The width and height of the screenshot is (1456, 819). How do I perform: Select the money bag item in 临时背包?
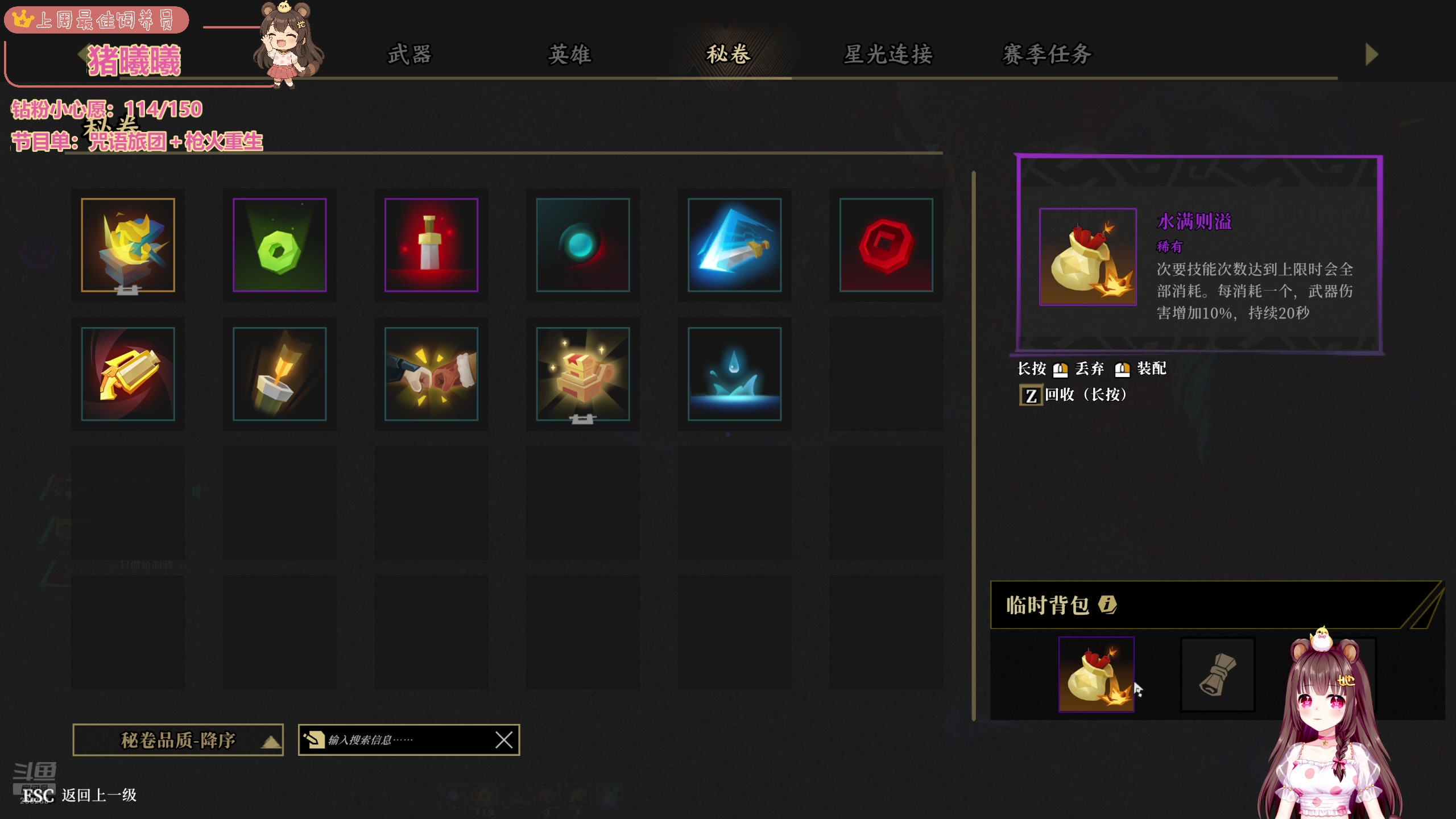pos(1097,674)
